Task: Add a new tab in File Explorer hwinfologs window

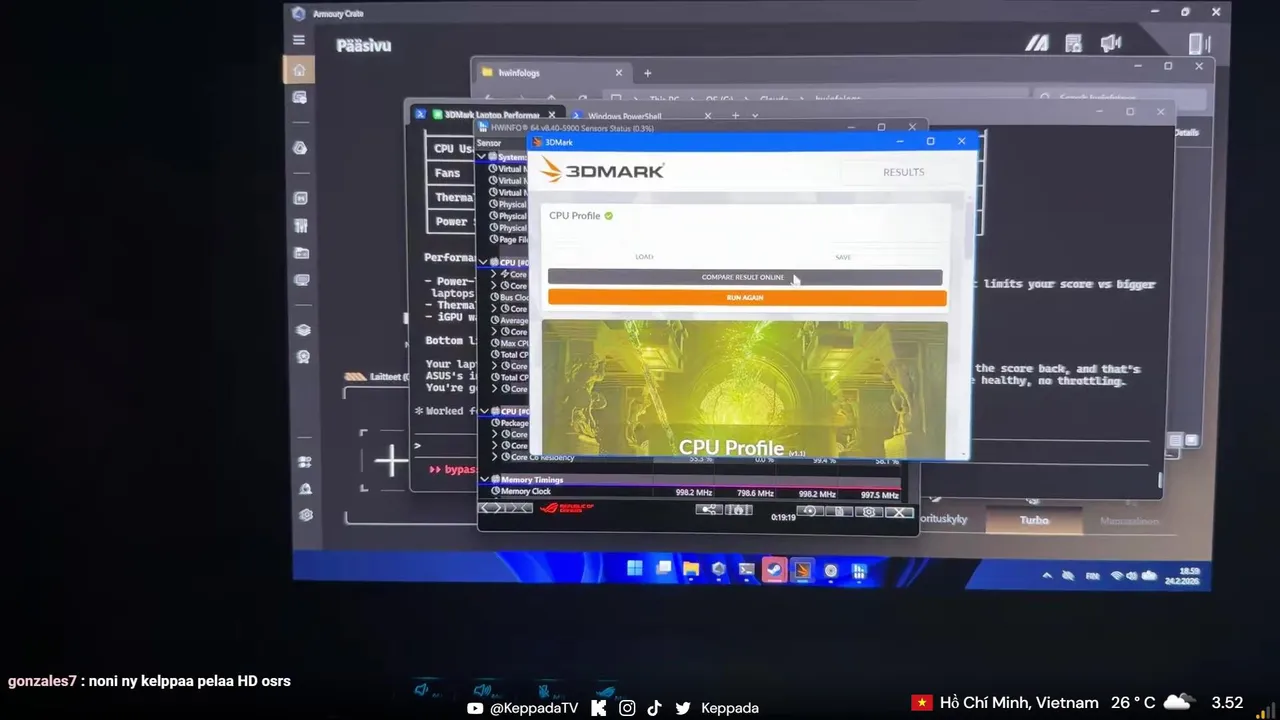Action: 647,73
